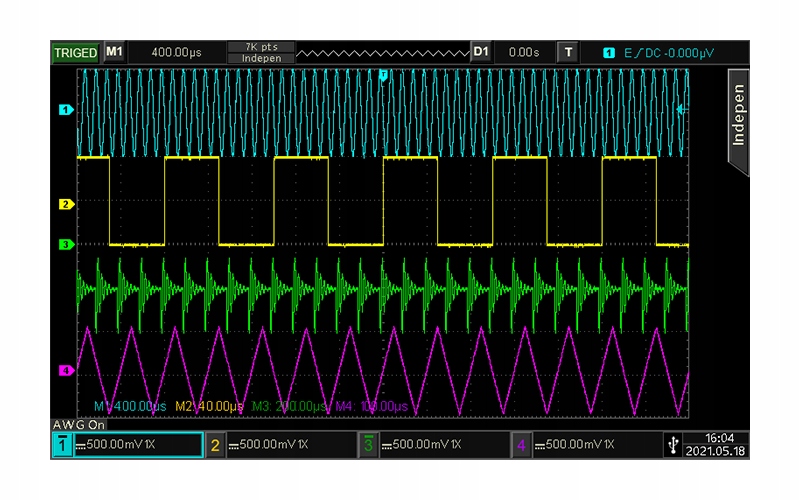Viewport: 800px width, 500px height.
Task: Select the channel 2 yellow ground marker
Action: [66, 204]
